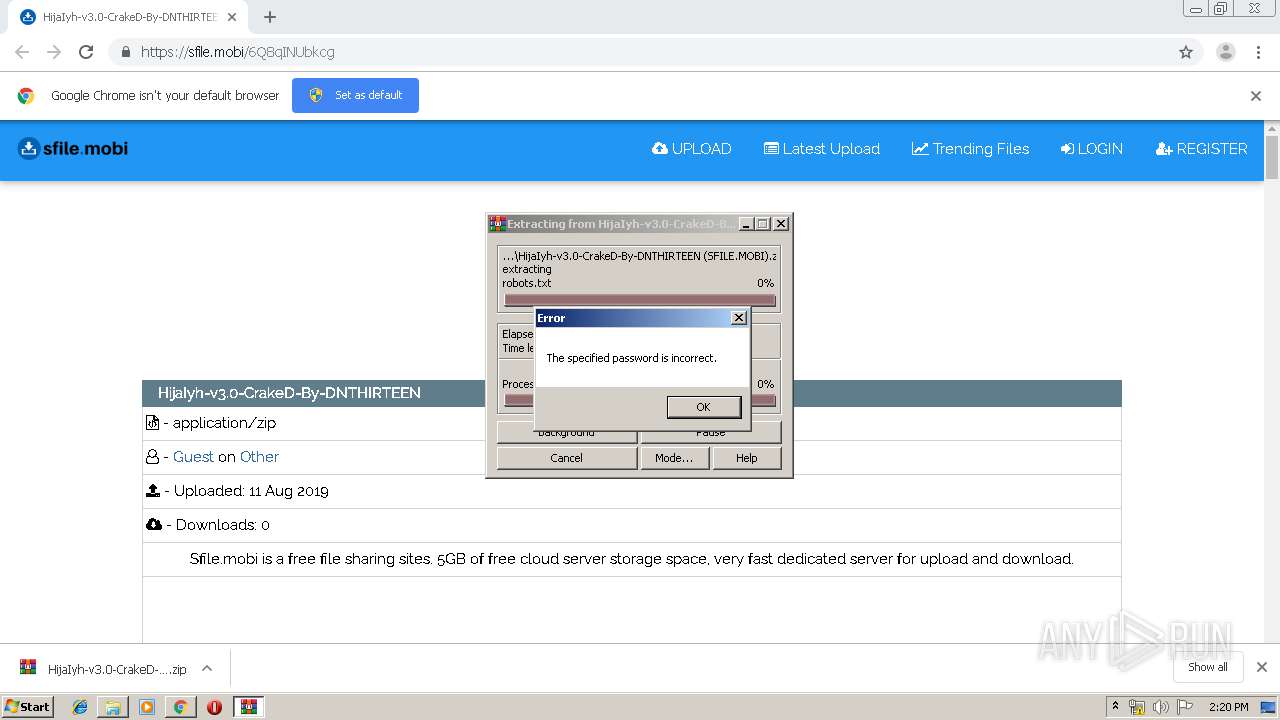Open the Mode... options in WinRAR
Viewport: 1280px width, 720px height.
pyautogui.click(x=674, y=458)
